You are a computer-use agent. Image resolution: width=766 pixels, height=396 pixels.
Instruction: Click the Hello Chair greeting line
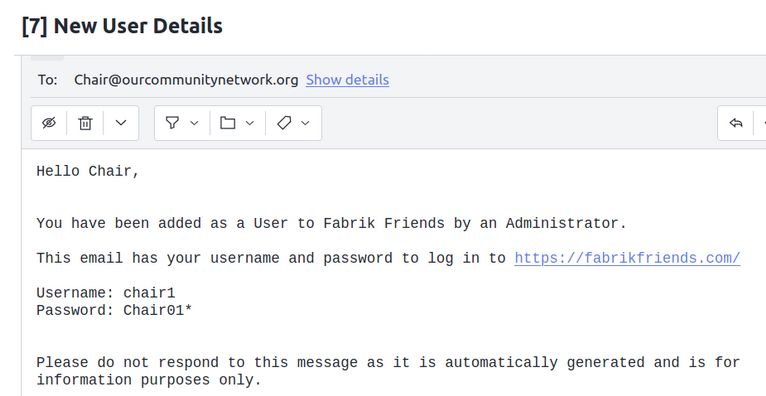click(88, 171)
